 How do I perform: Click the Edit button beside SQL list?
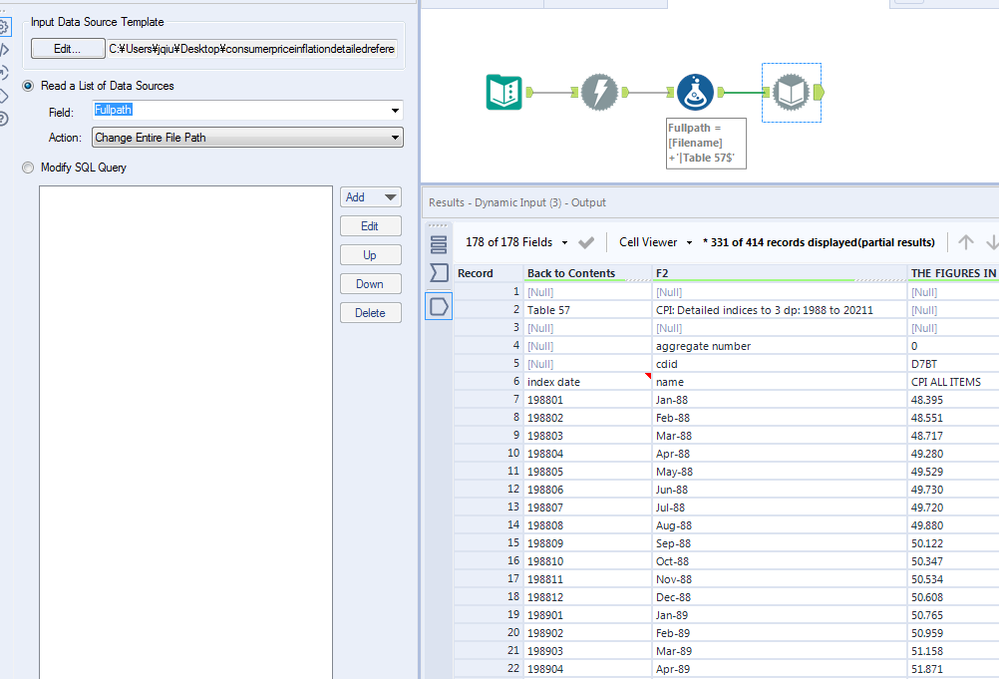(x=370, y=226)
